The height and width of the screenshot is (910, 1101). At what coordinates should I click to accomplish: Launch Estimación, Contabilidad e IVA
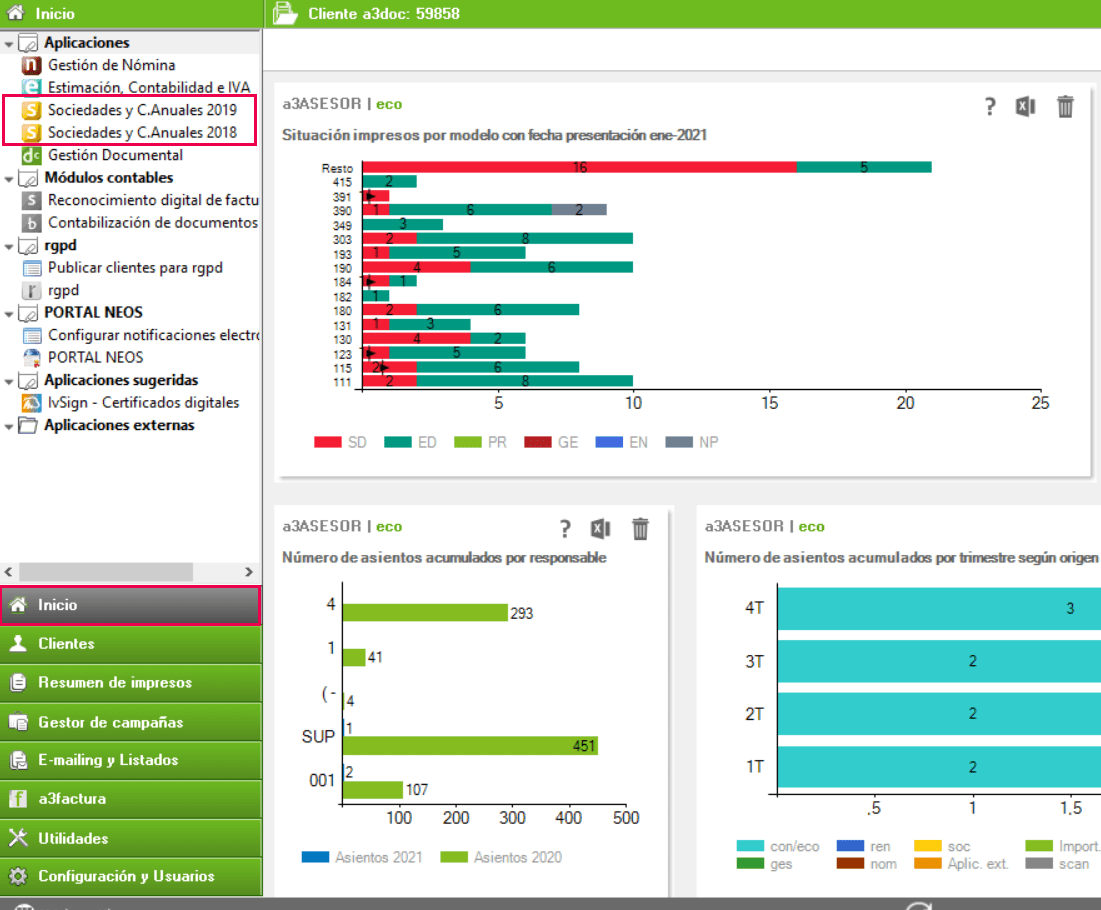(x=148, y=87)
